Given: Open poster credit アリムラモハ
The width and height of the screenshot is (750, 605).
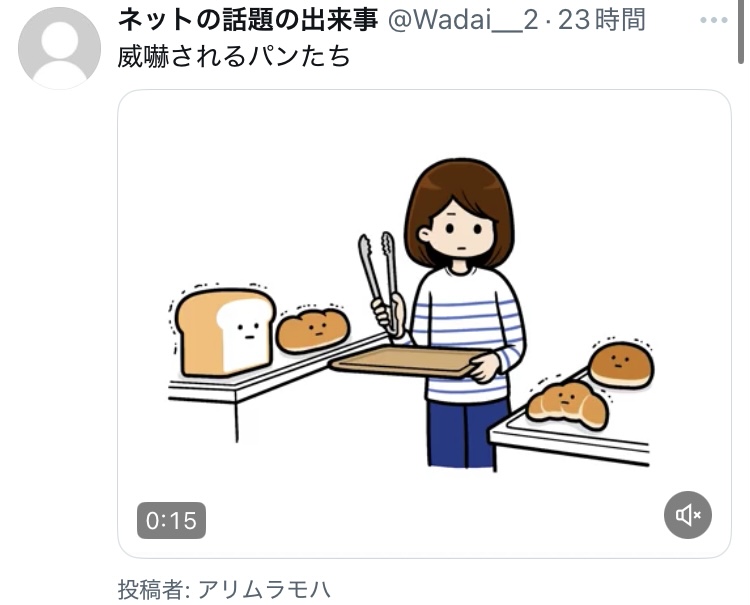Looking at the screenshot, I should coord(264,589).
